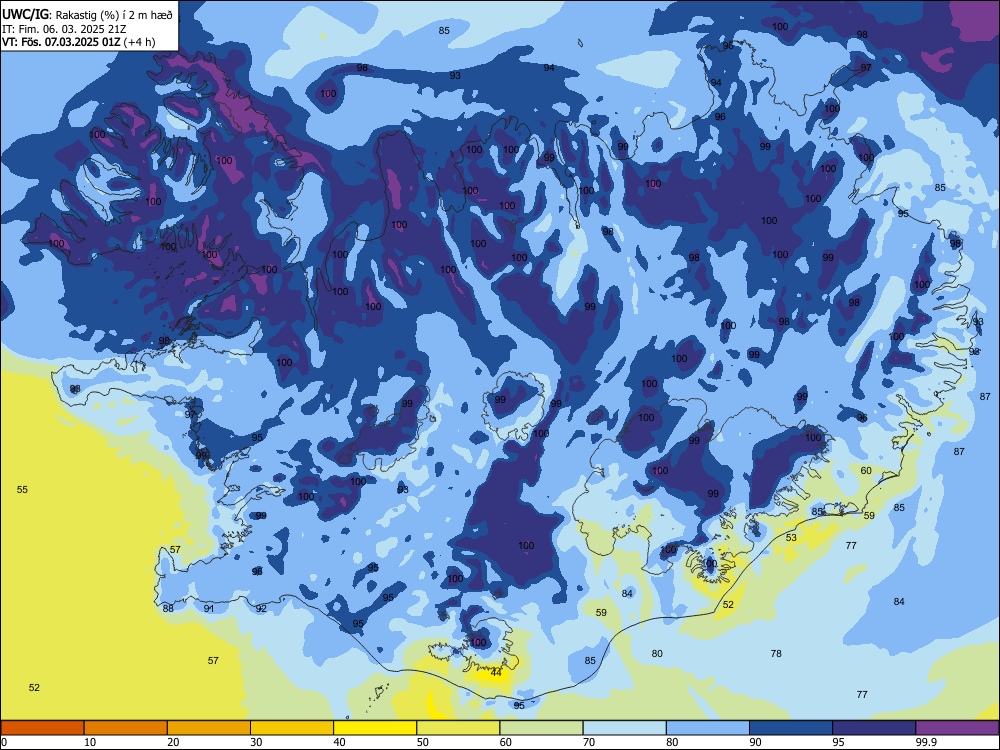
Task: Click the legend tick label '90'
Action: click(x=756, y=742)
